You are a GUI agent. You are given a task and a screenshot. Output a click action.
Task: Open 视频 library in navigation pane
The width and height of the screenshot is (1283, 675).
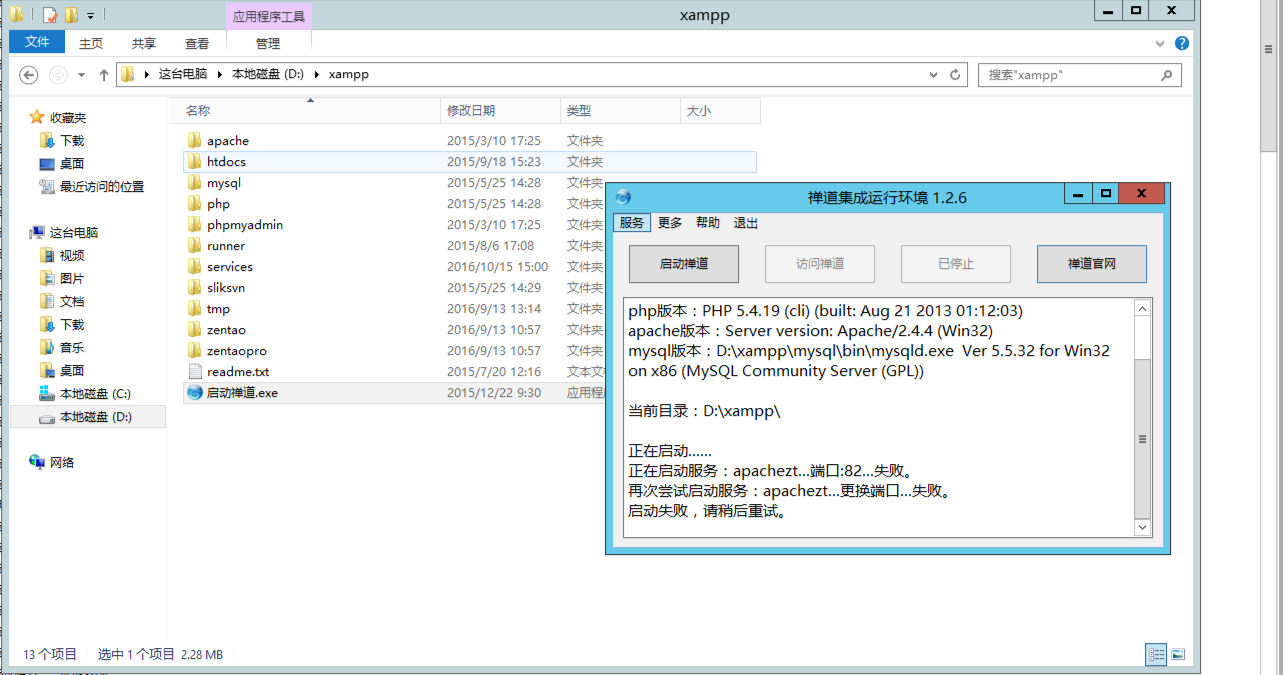click(72, 256)
